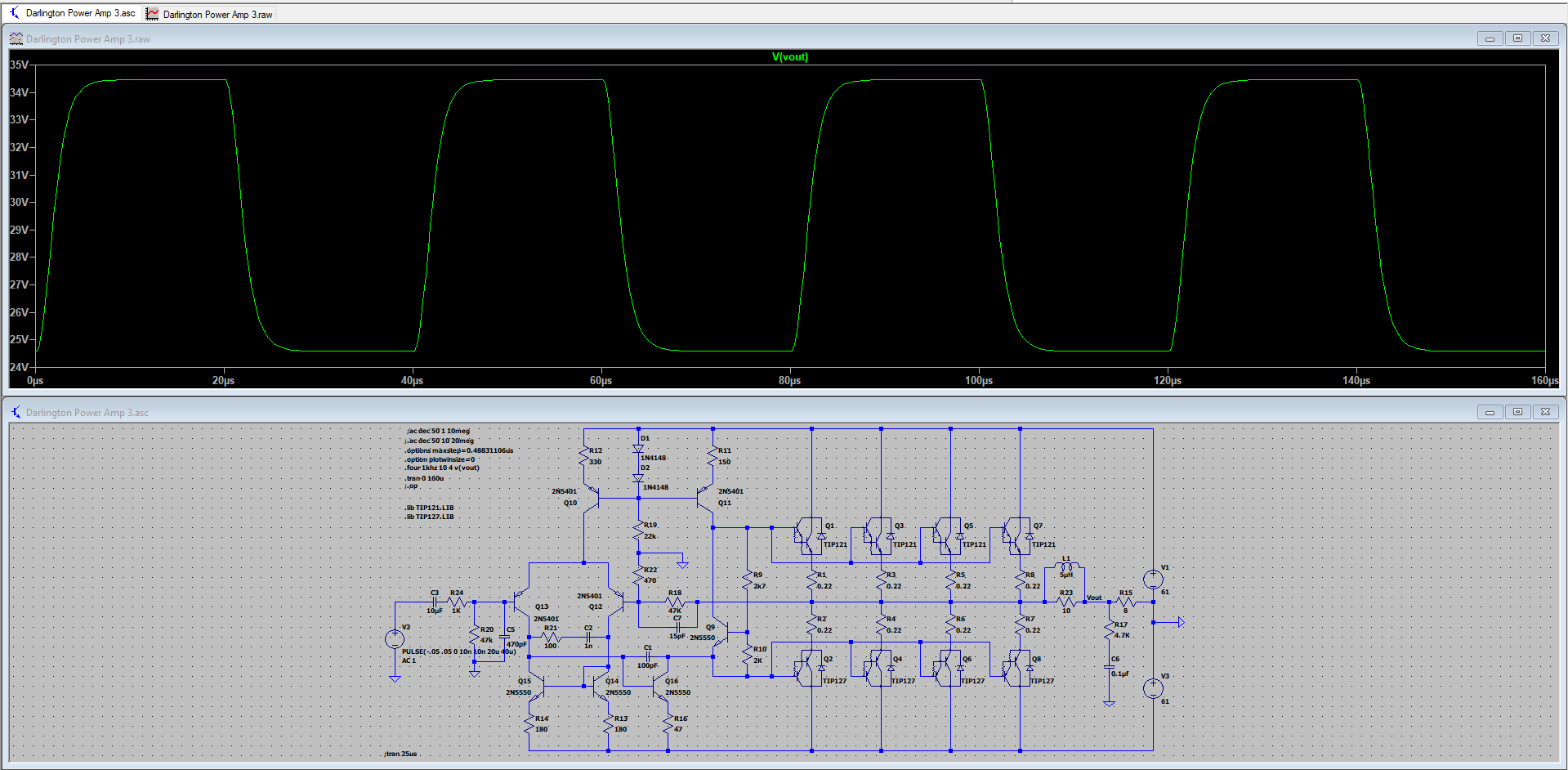Screen dimensions: 1568x770
Task: Click the 120µs time axis label
Action: (x=1168, y=380)
